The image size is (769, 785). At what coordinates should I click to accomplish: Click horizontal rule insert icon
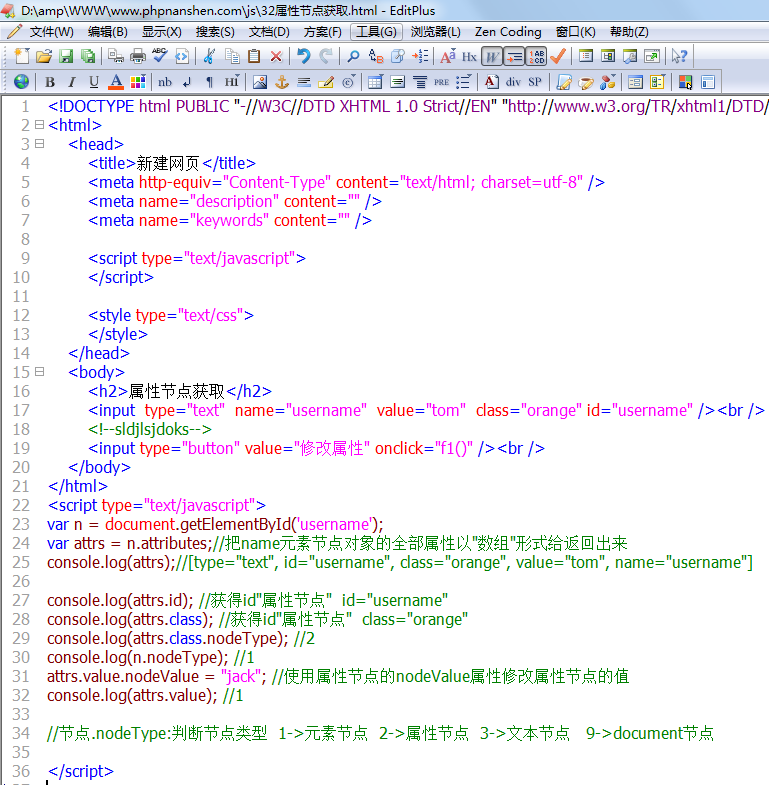pos(304,82)
